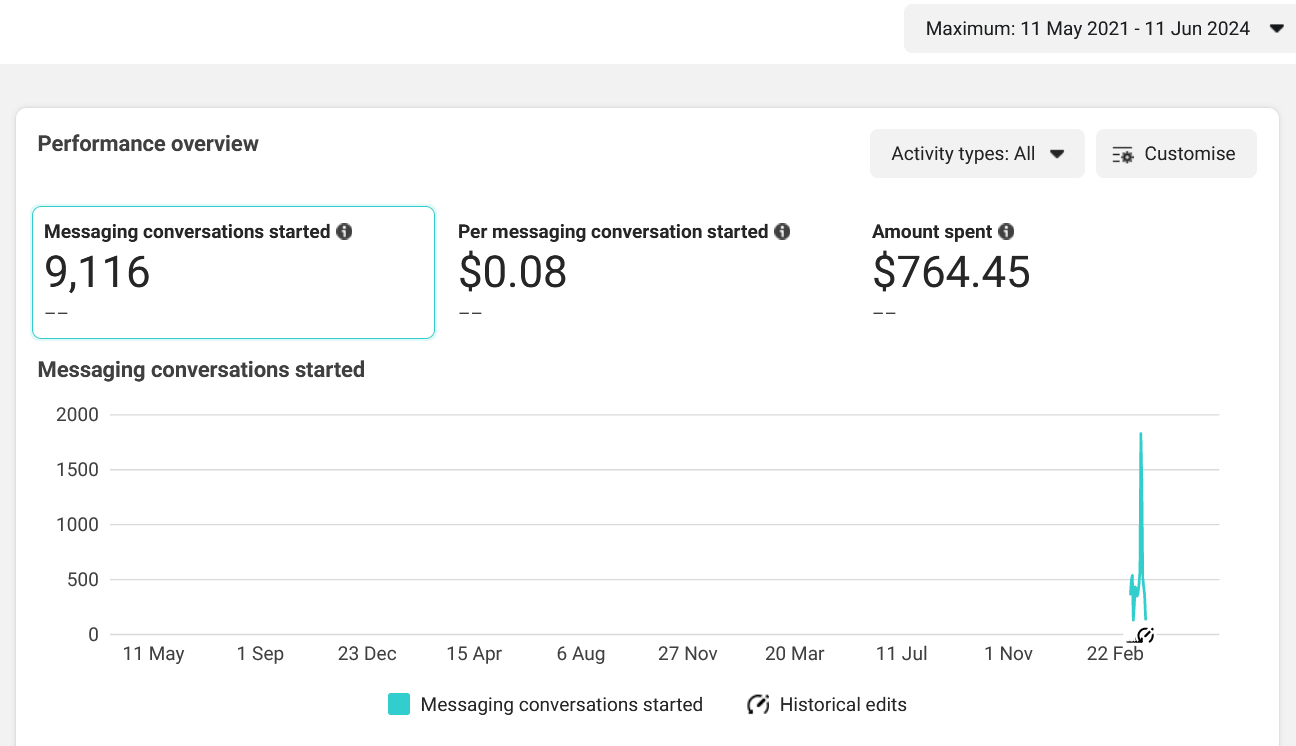
Task: Toggle Messaging conversations started legend label
Action: click(x=561, y=705)
